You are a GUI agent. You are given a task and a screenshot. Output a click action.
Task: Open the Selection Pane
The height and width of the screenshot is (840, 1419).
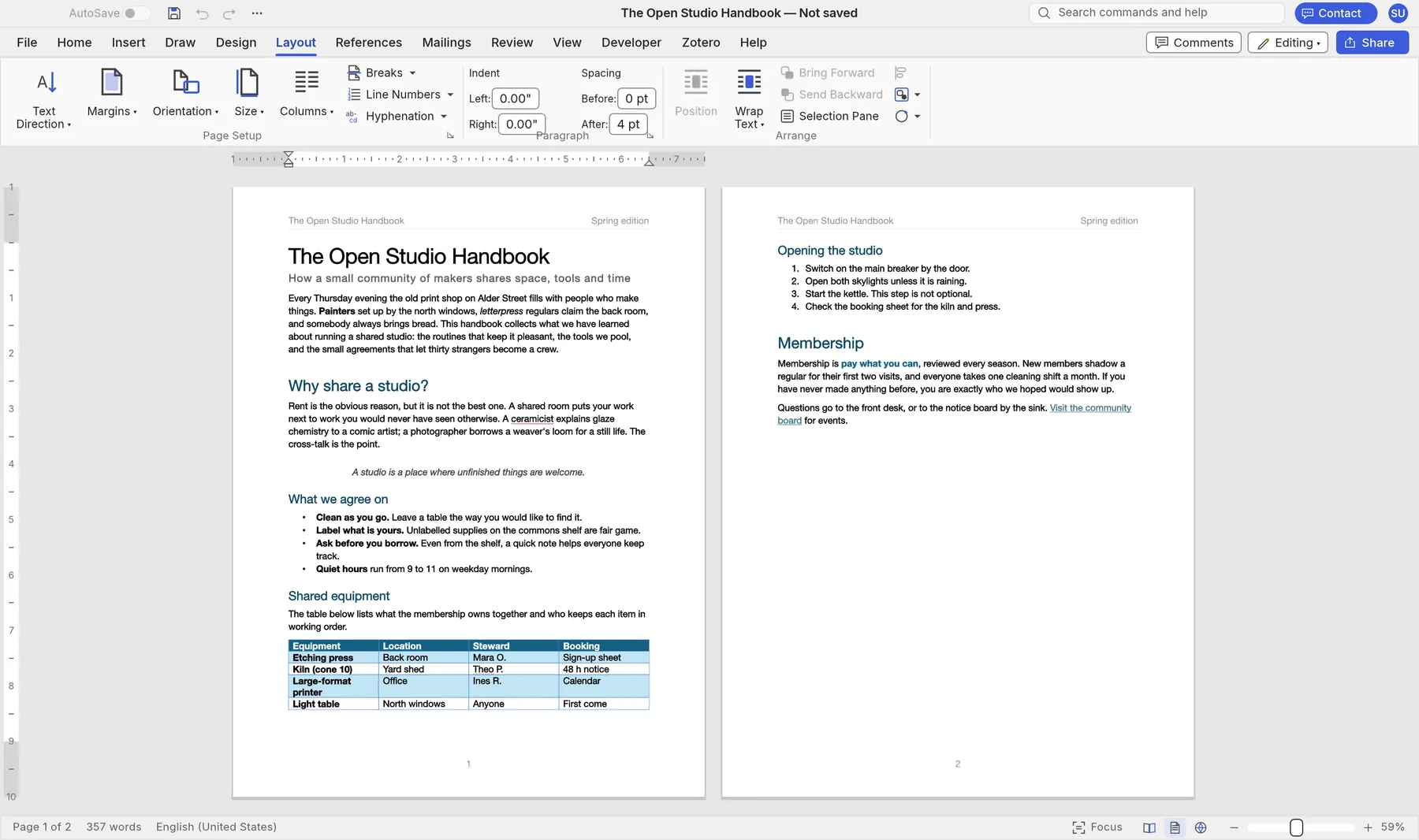tap(829, 116)
